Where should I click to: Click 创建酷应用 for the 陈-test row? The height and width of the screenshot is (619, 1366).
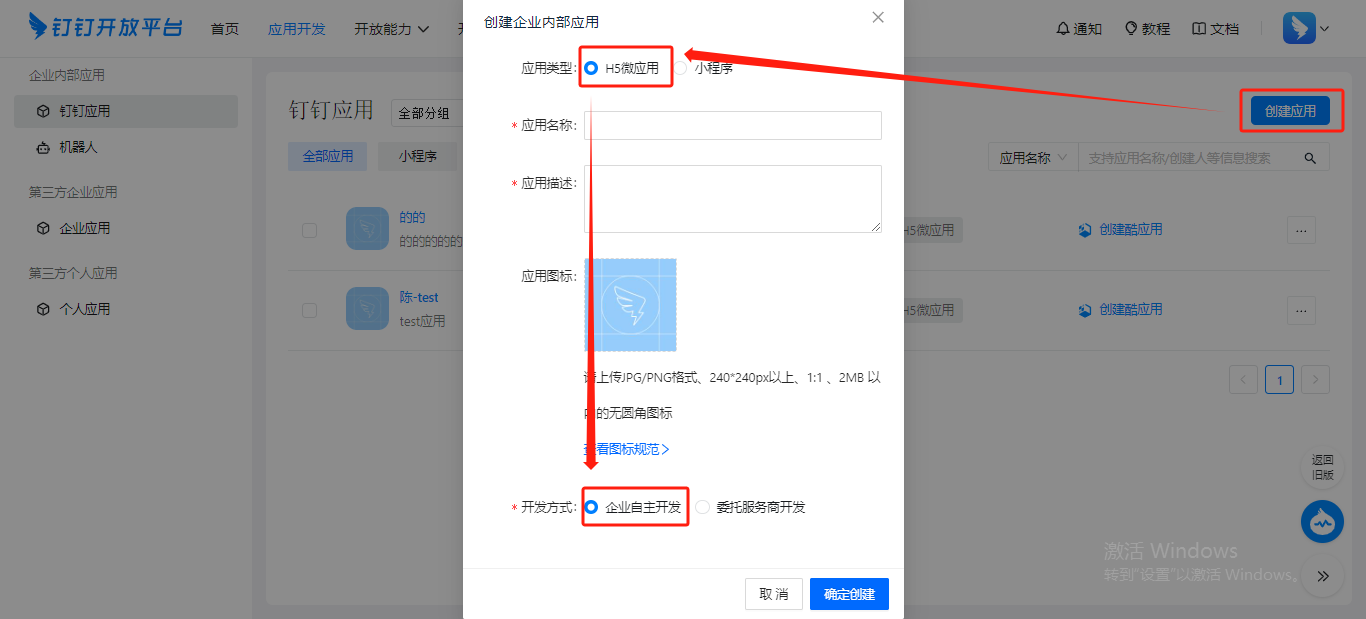click(1120, 310)
